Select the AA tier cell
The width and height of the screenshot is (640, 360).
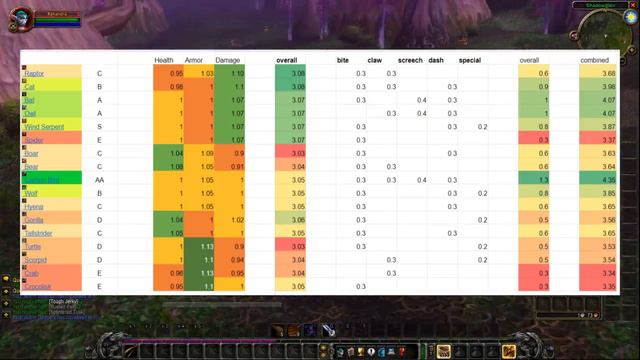(100, 180)
